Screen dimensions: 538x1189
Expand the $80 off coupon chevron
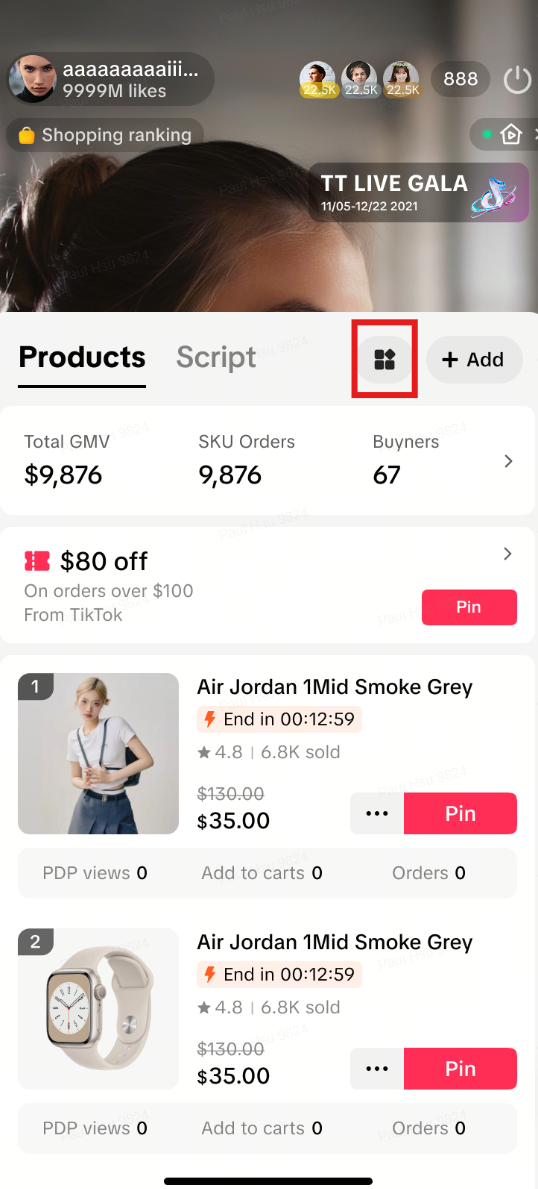point(508,554)
